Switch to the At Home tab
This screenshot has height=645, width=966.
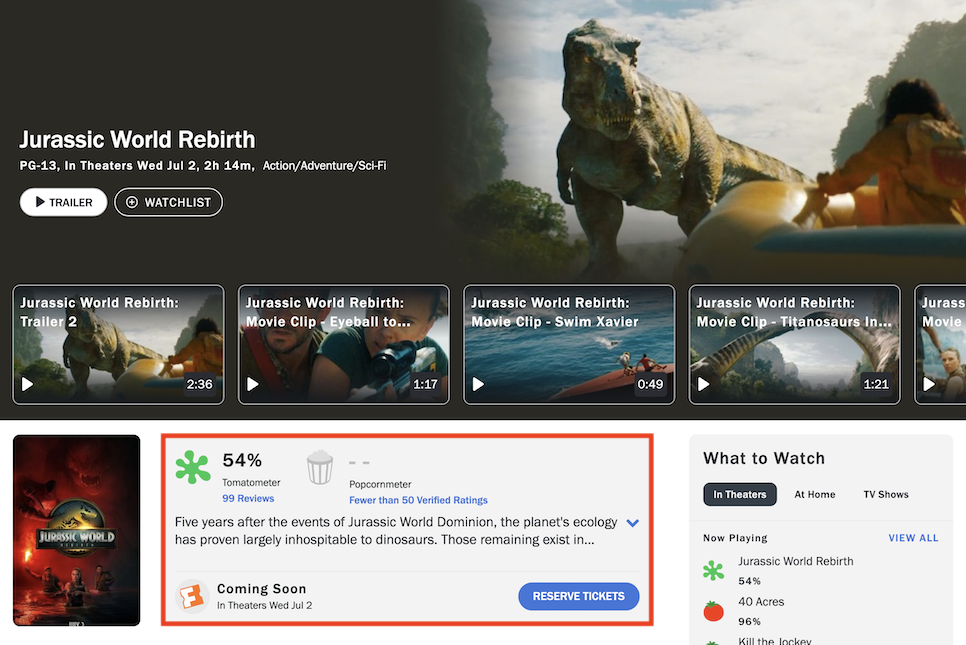(x=814, y=494)
